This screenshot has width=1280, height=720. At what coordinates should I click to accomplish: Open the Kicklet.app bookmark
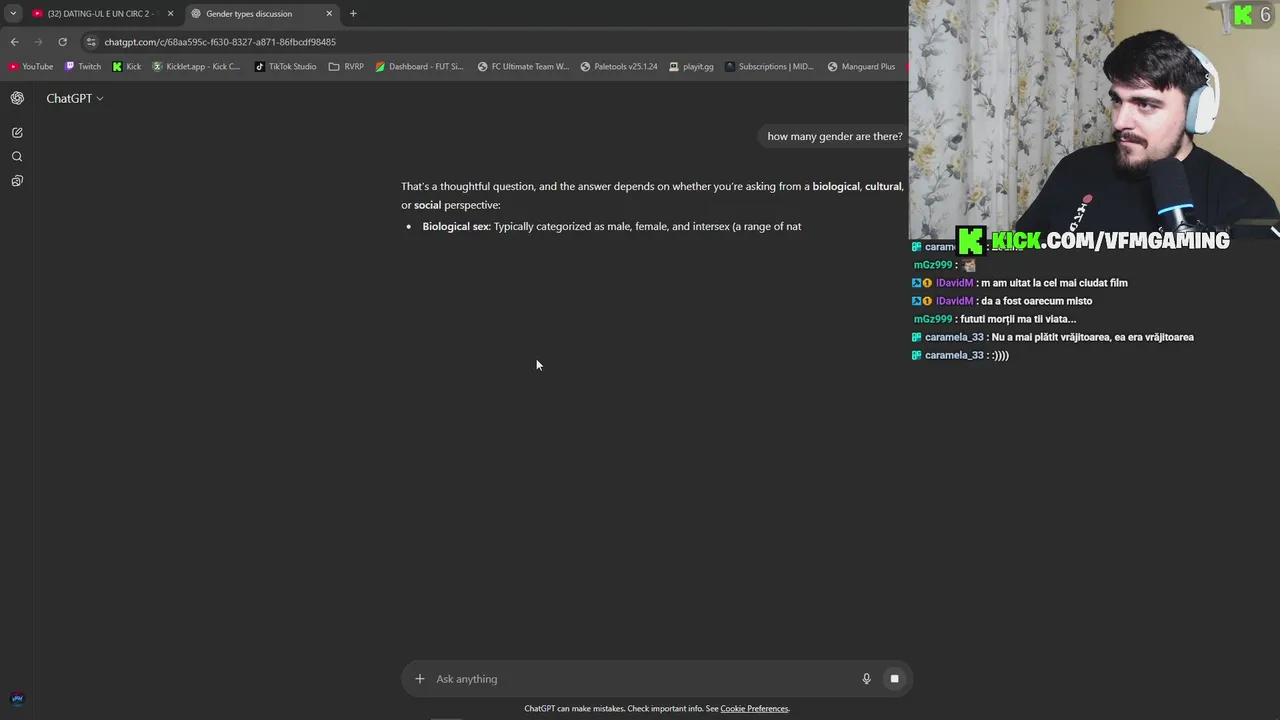pyautogui.click(x=197, y=67)
